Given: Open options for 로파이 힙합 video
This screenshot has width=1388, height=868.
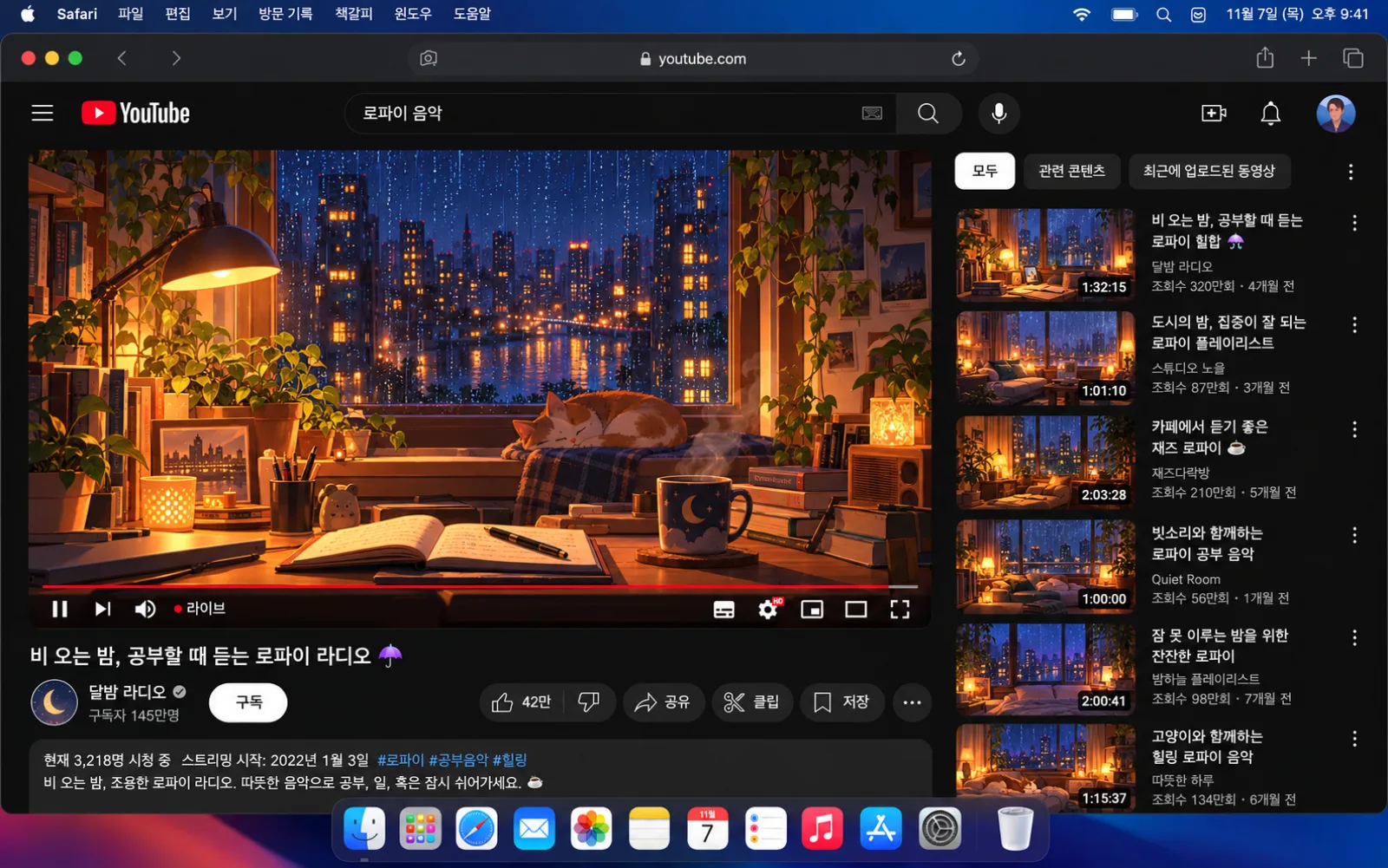Looking at the screenshot, I should point(1354,223).
